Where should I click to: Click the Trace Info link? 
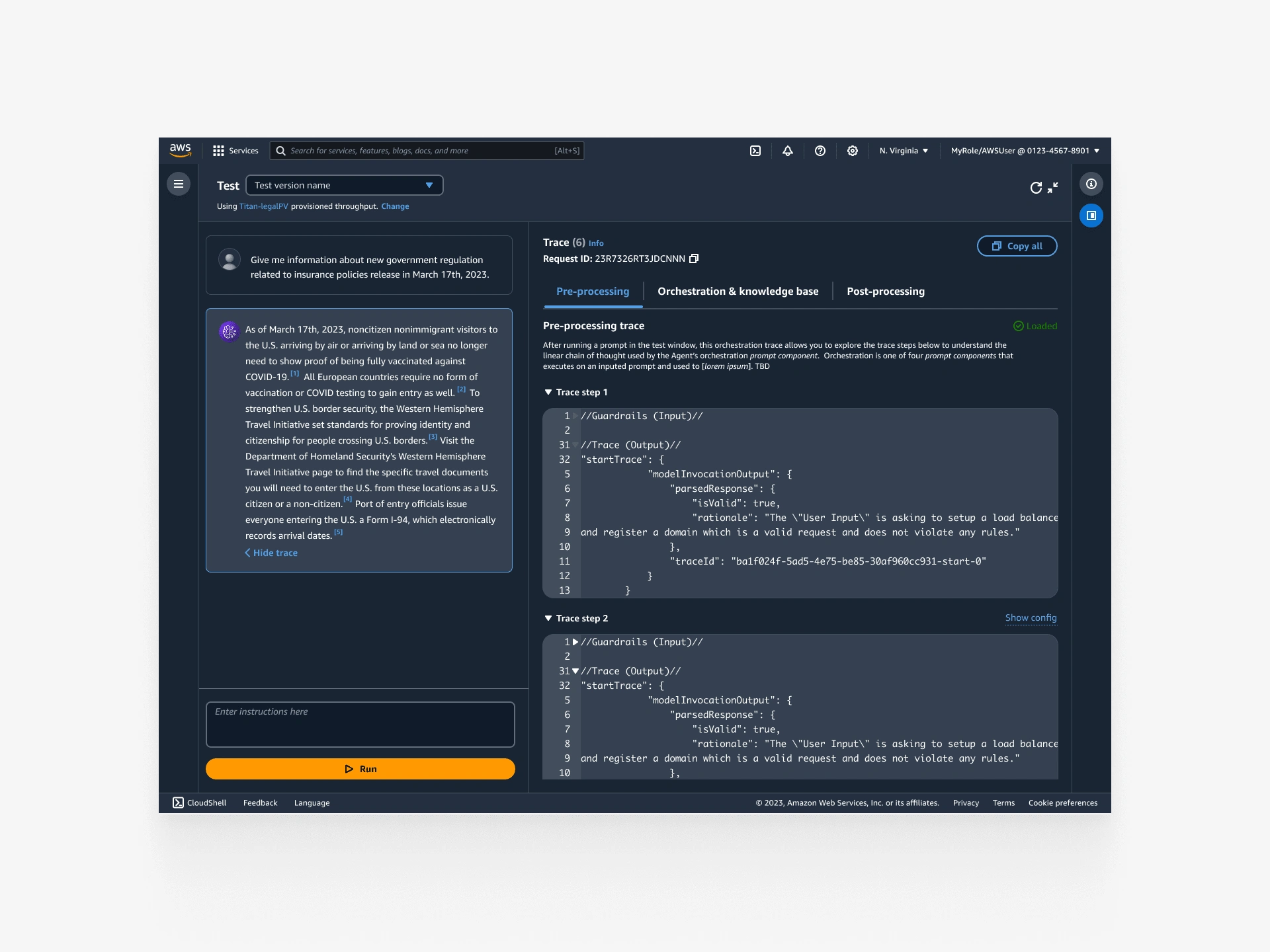point(596,243)
